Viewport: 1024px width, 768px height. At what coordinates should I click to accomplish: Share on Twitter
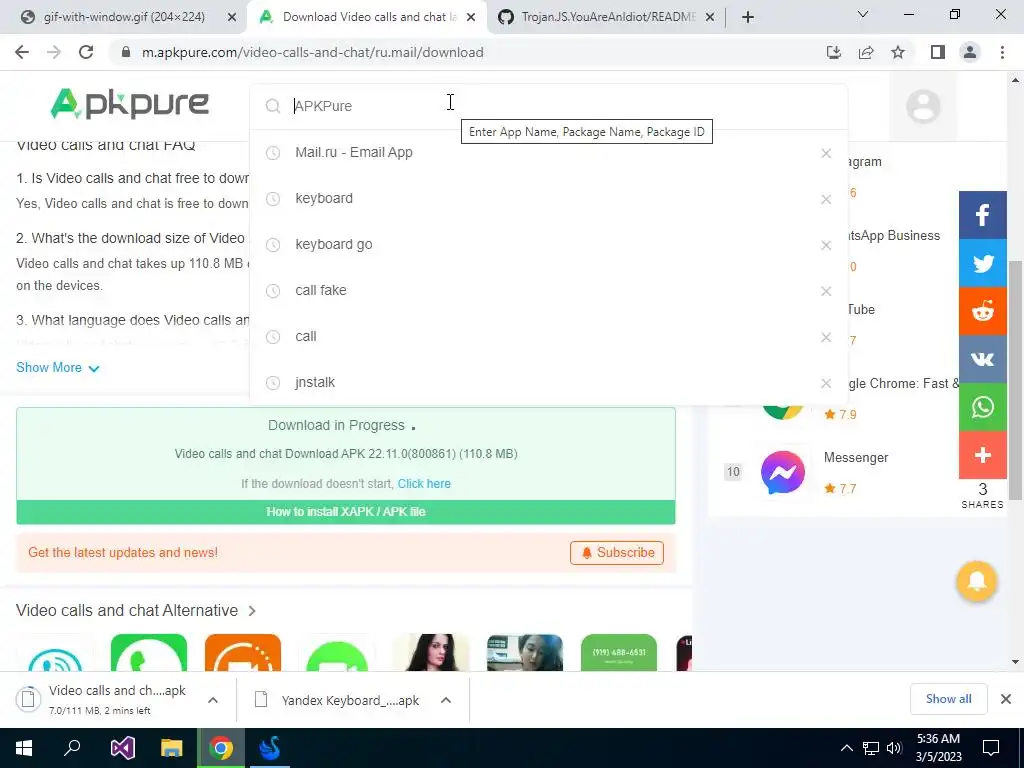[x=982, y=263]
